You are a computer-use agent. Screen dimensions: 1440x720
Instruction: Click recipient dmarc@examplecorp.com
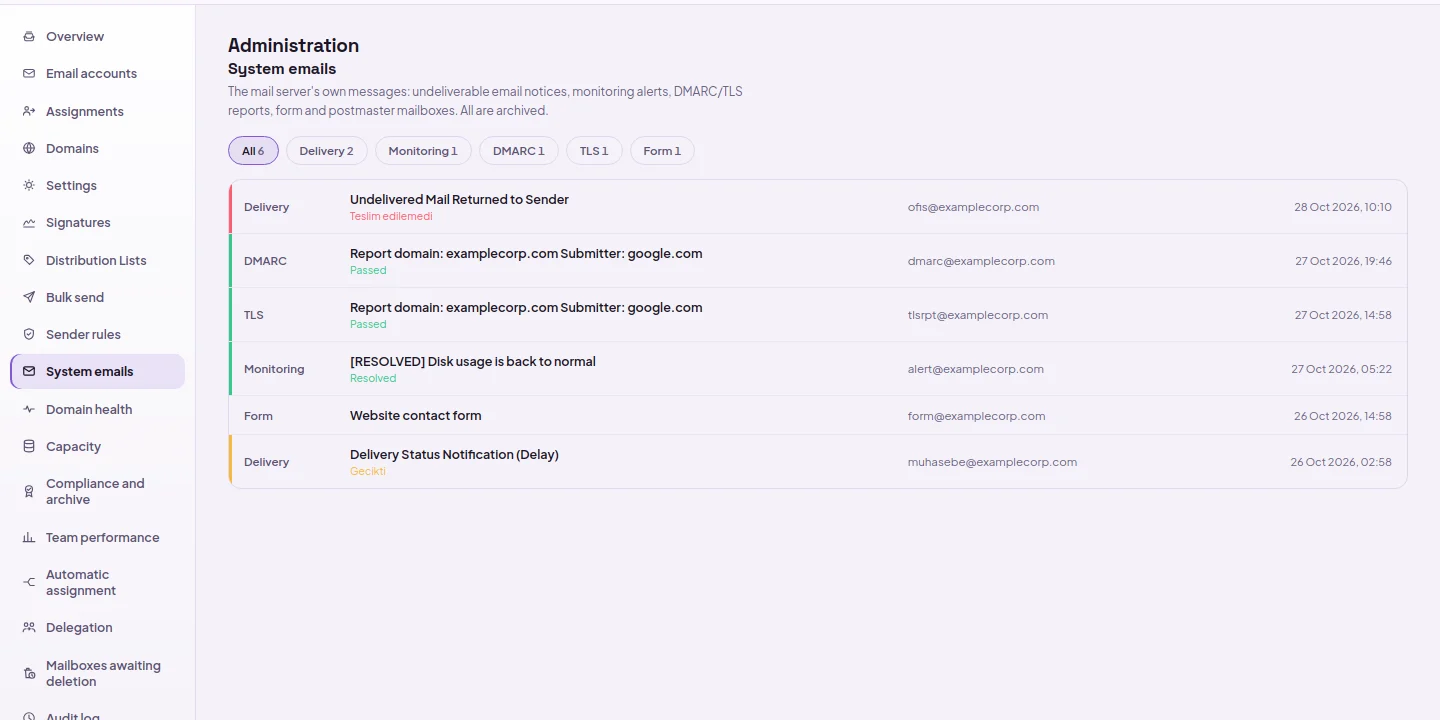tap(981, 261)
